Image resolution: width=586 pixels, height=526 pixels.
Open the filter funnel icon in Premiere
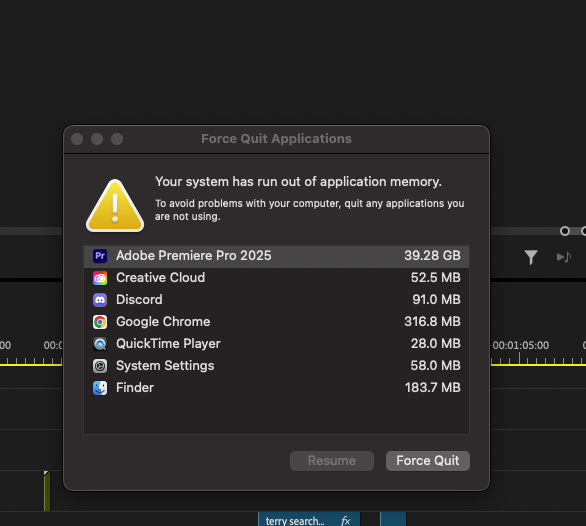pos(531,257)
